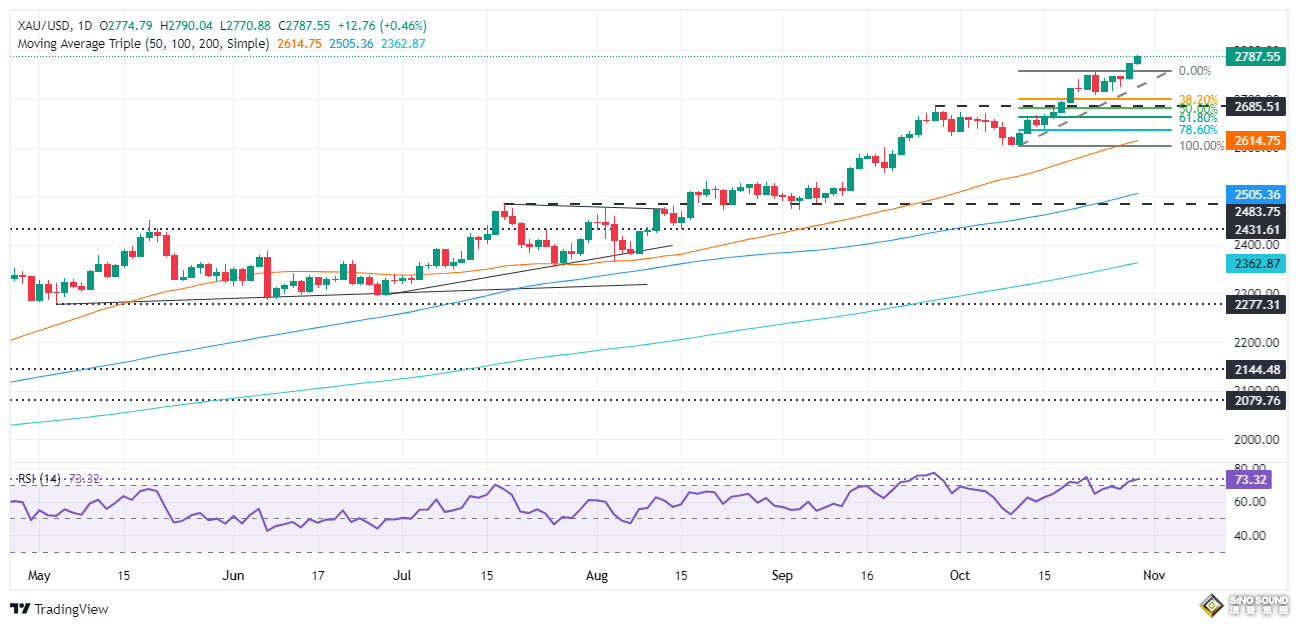Select the Fibonacci 0.00% level label
Screen dimensions: 1298x627
[1195, 71]
